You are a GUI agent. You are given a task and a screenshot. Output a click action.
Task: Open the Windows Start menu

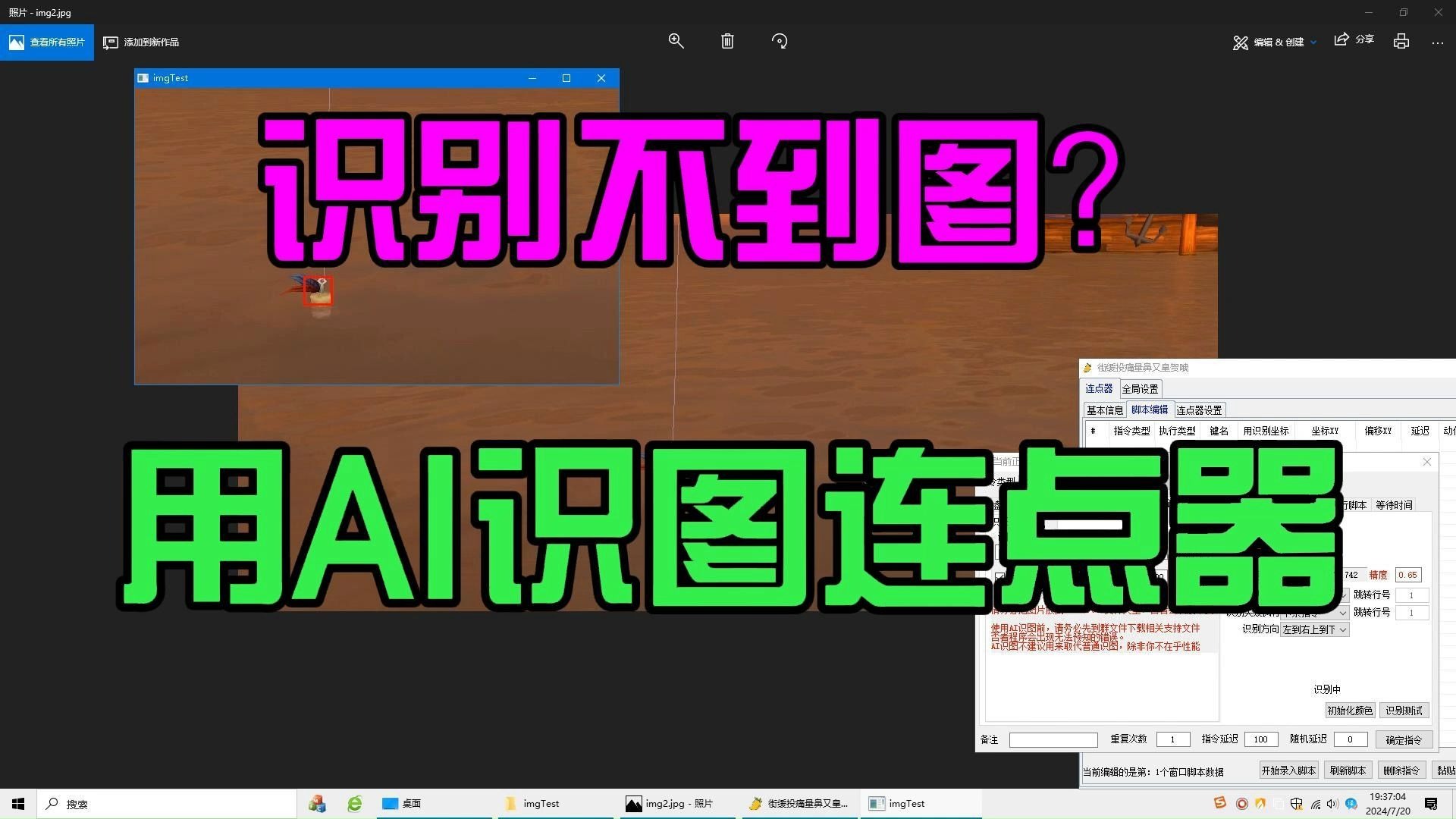pyautogui.click(x=18, y=804)
